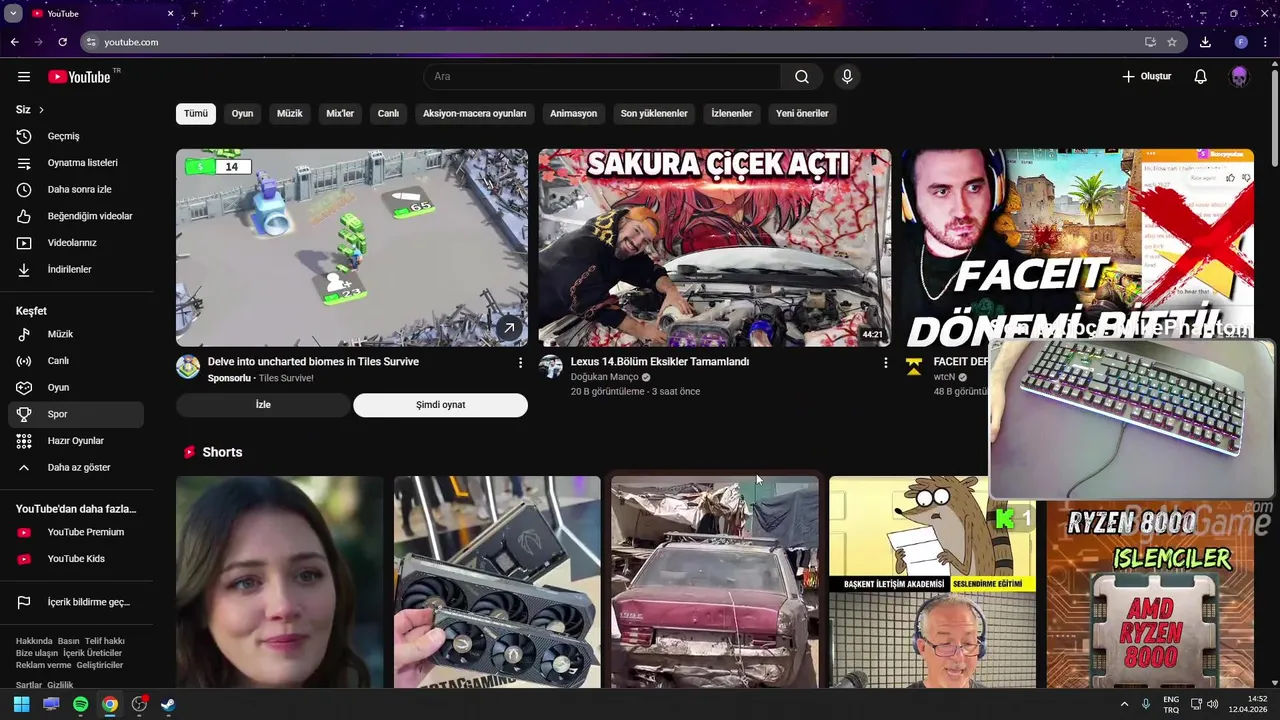Screen dimensions: 1280x720
Task: Click the Şimdi oynat button
Action: click(x=440, y=405)
